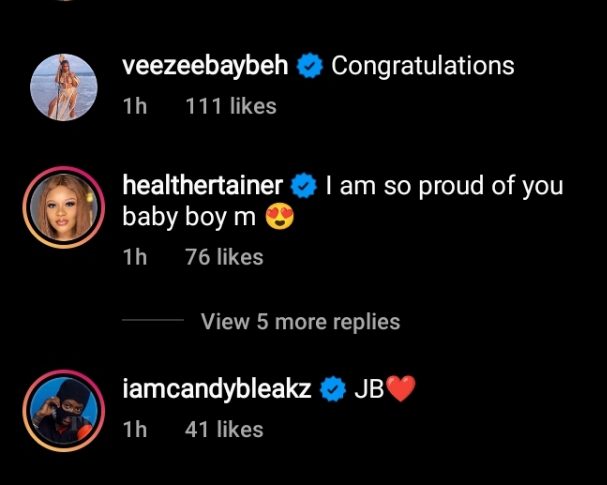
Task: View the 111 likes on veezeebaybeh's comment
Action: click(231, 105)
